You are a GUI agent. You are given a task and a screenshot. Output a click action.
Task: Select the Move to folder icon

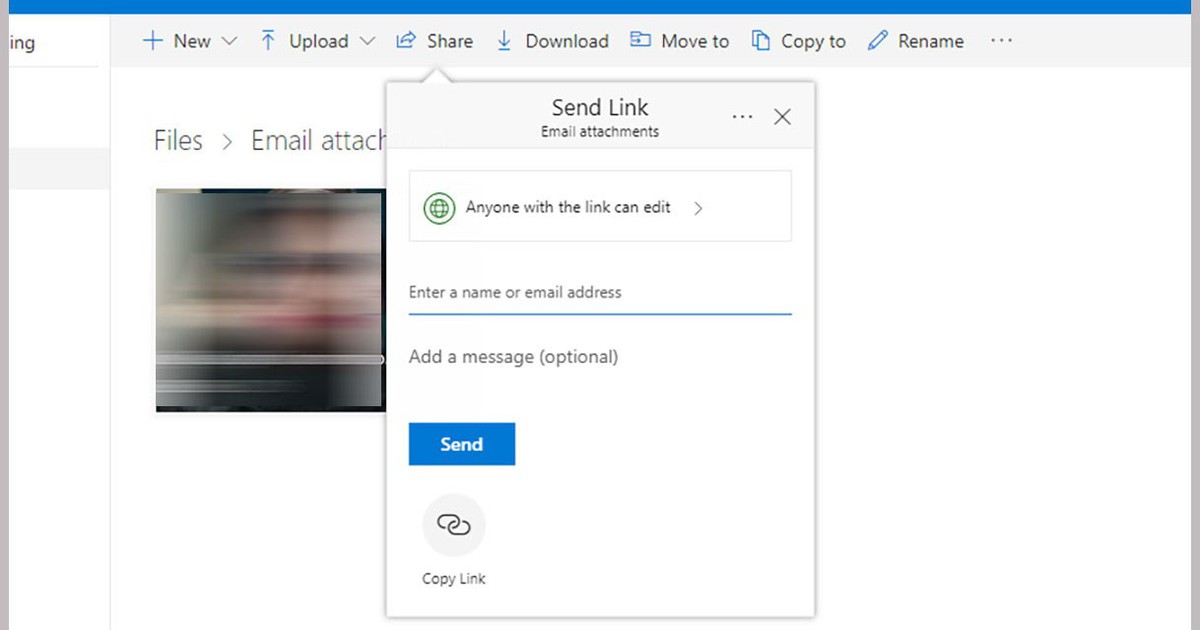[x=640, y=41]
